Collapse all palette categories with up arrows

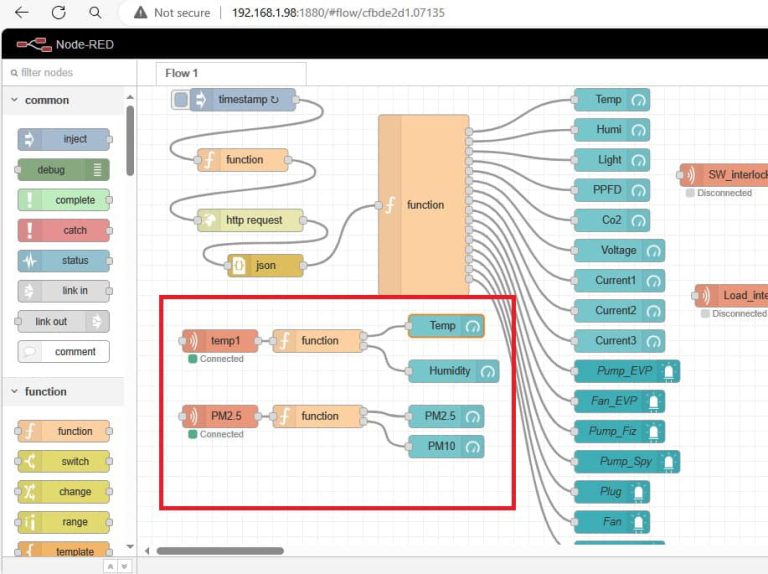pos(110,566)
